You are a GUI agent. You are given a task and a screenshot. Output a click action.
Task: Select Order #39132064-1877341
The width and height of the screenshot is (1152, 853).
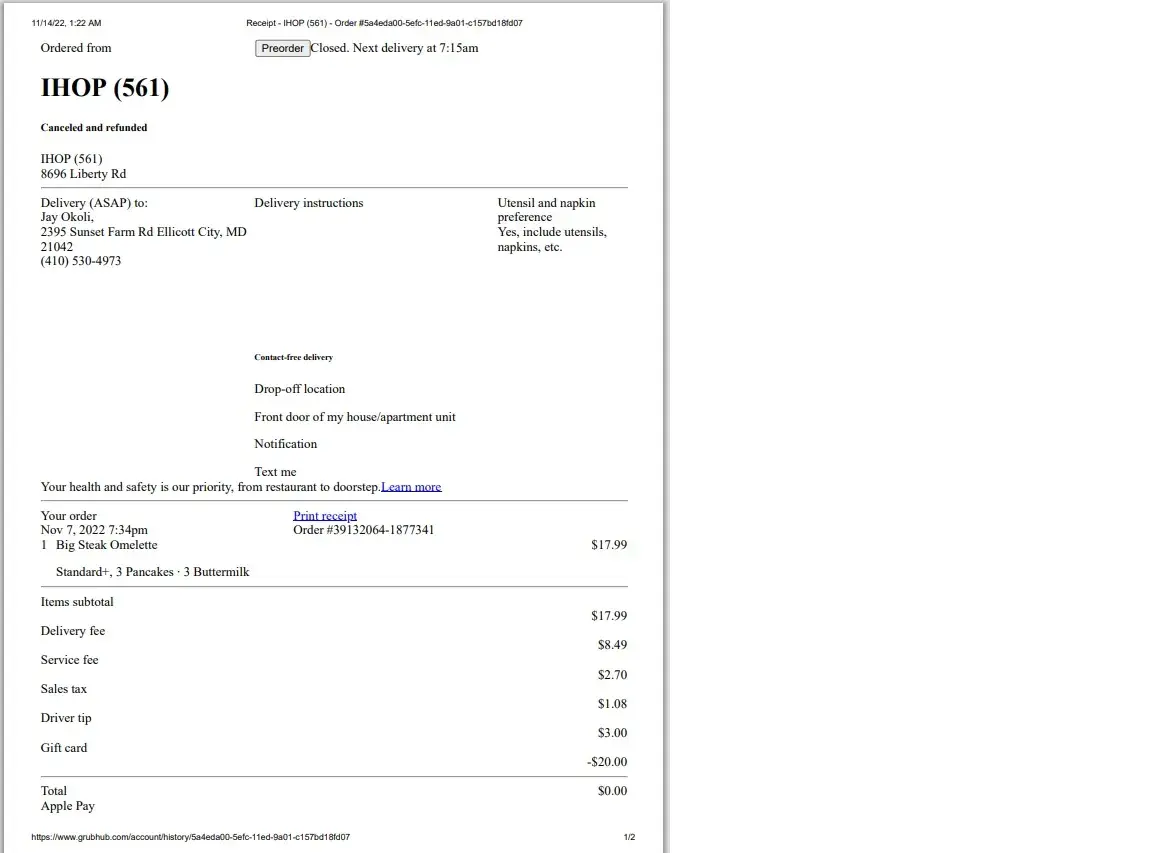click(364, 530)
